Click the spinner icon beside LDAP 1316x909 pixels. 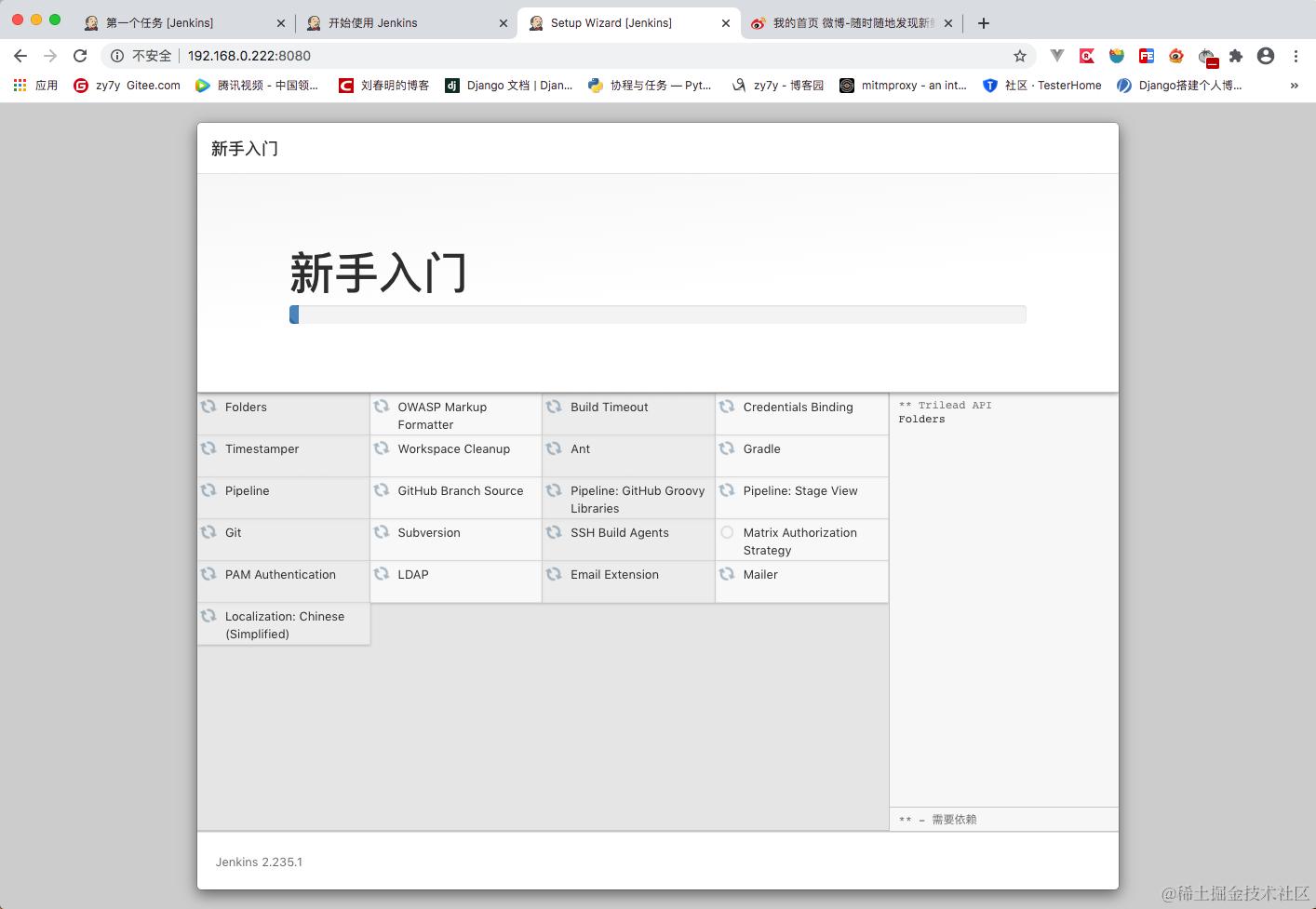tap(382, 574)
